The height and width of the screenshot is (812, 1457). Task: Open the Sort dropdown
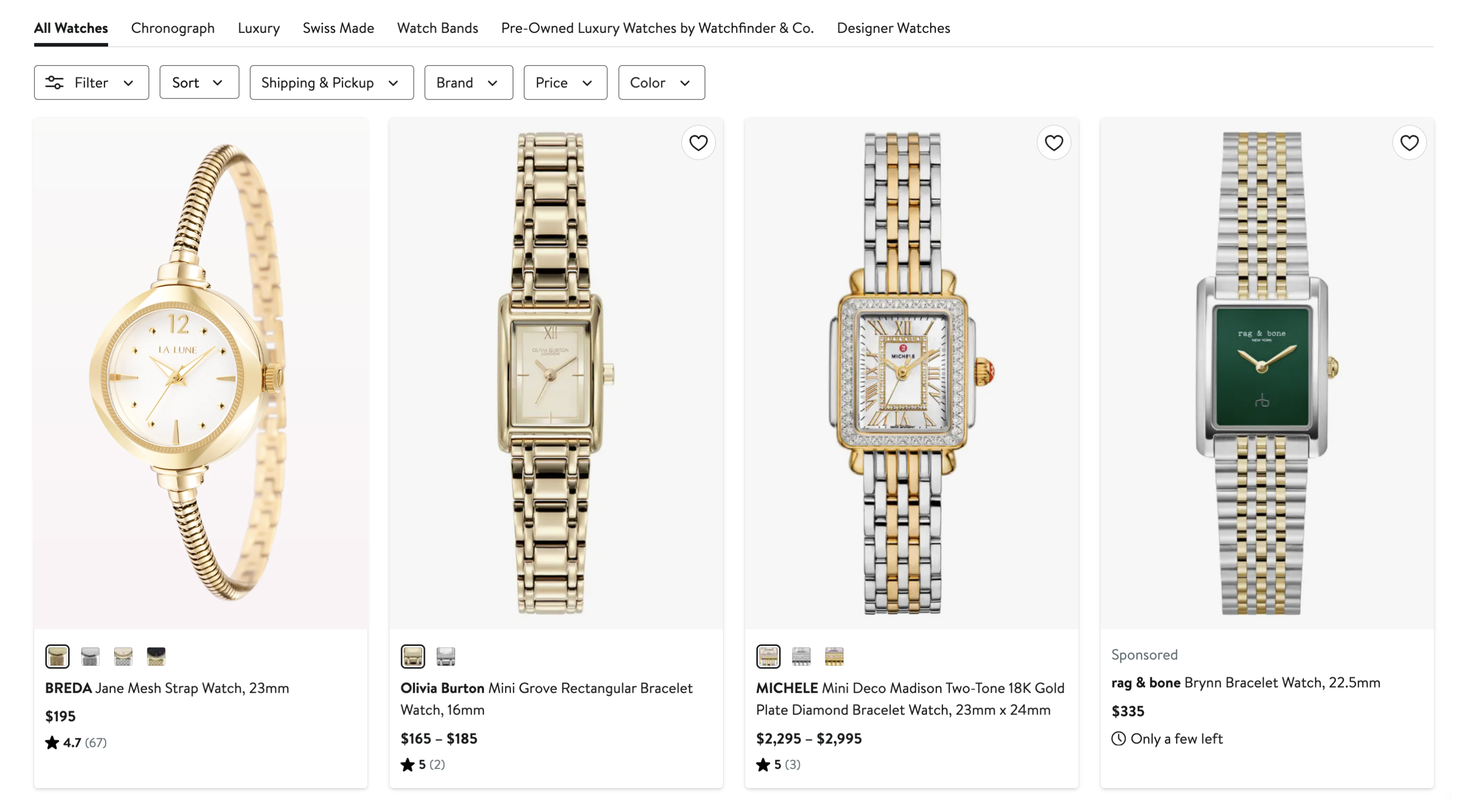[199, 82]
